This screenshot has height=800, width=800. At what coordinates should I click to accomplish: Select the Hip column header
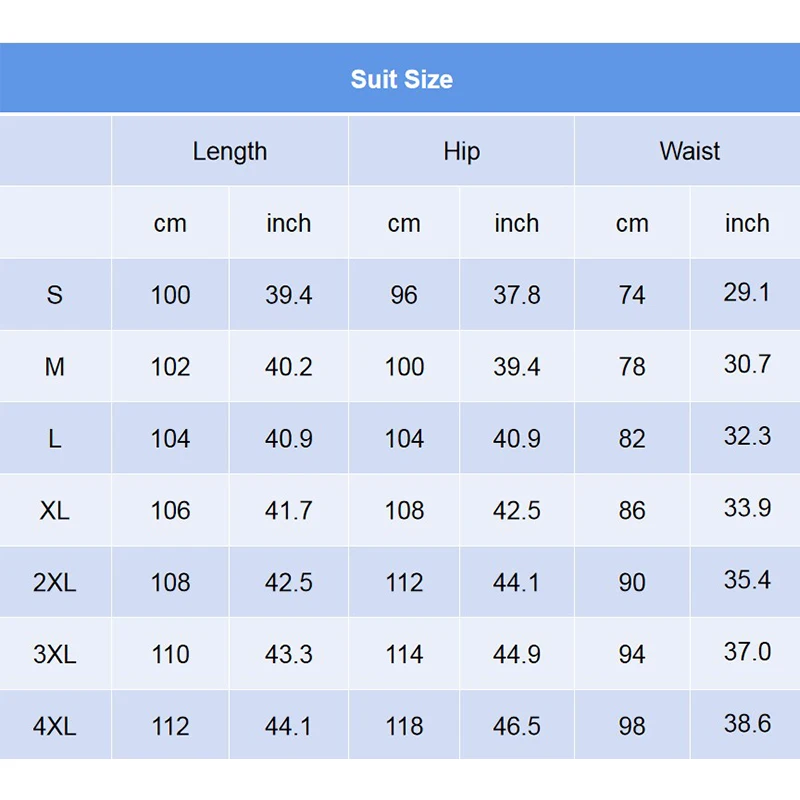[x=461, y=152]
